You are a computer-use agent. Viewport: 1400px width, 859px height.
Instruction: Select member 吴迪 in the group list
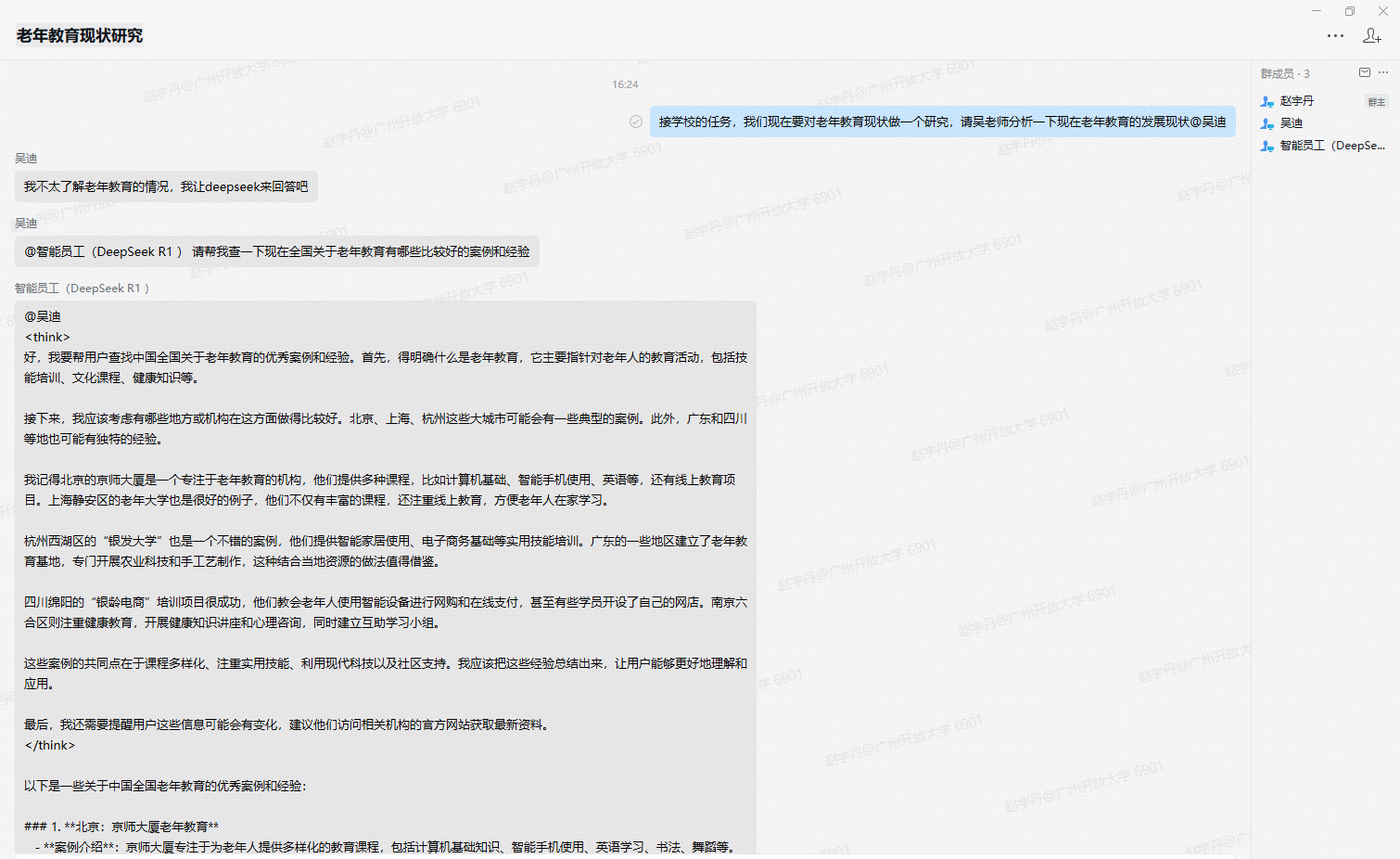pyautogui.click(x=1292, y=123)
